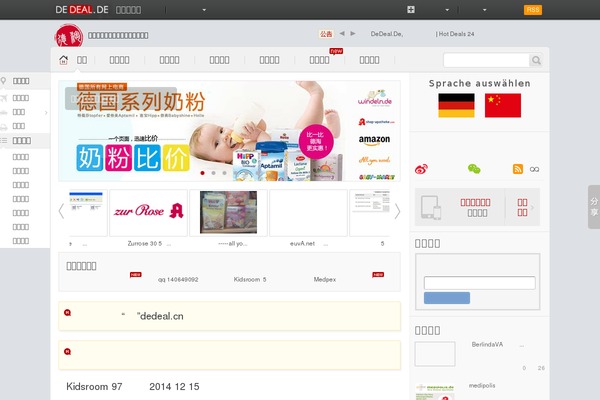Click the windeln.de logo on banner
Image resolution: width=600 pixels, height=400 pixels.
375,98
